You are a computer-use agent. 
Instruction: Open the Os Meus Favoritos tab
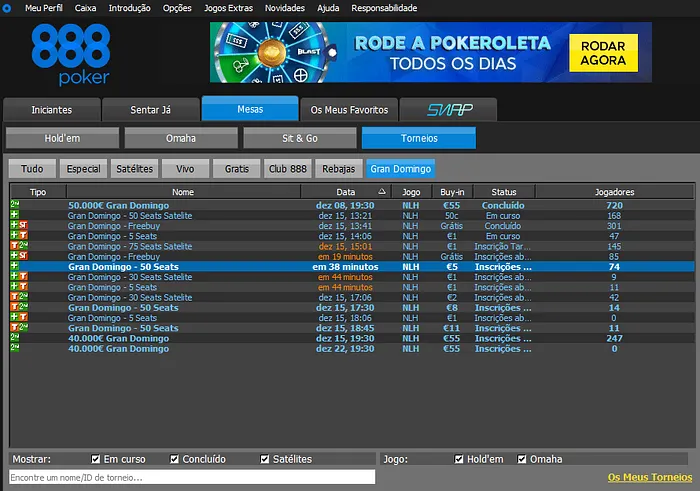click(349, 110)
